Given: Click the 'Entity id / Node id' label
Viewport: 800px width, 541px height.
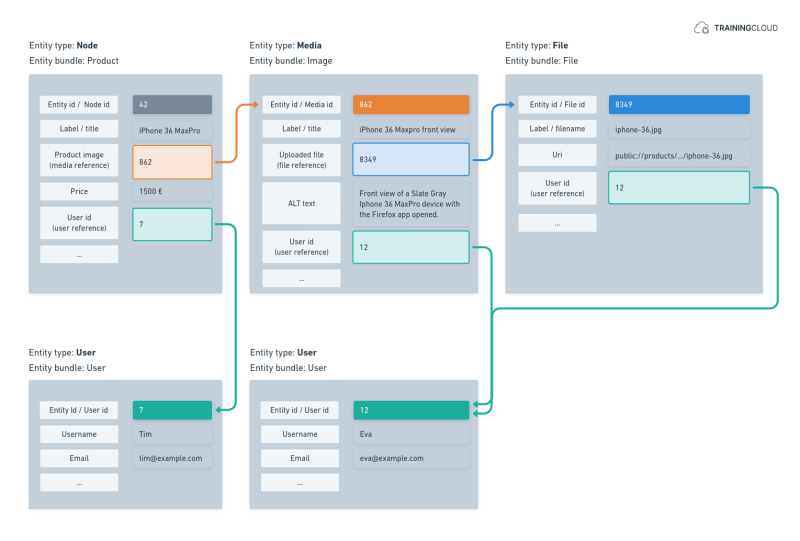Looking at the screenshot, I should pos(79,105).
